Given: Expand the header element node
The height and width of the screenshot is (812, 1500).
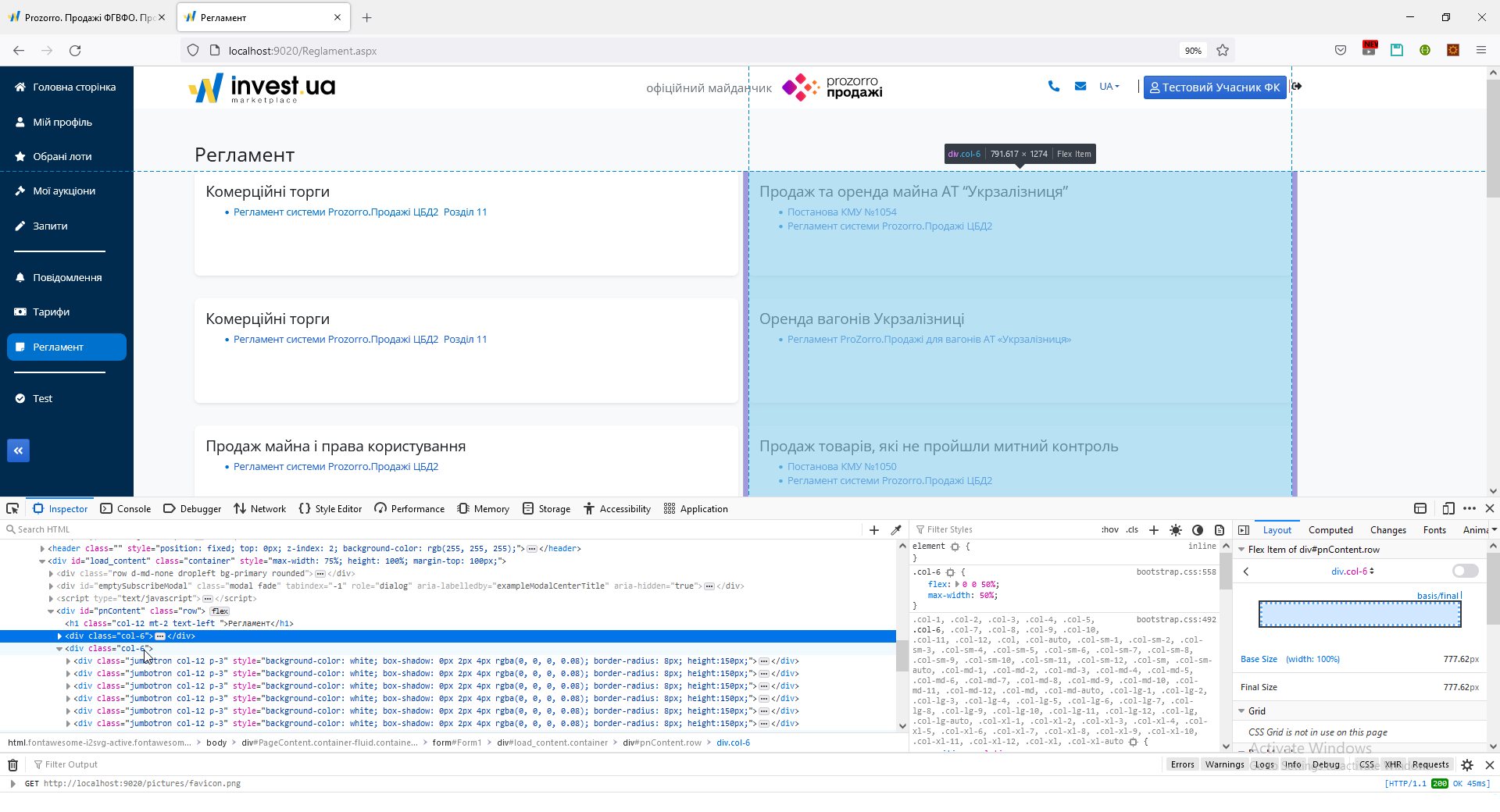Looking at the screenshot, I should coord(42,549).
